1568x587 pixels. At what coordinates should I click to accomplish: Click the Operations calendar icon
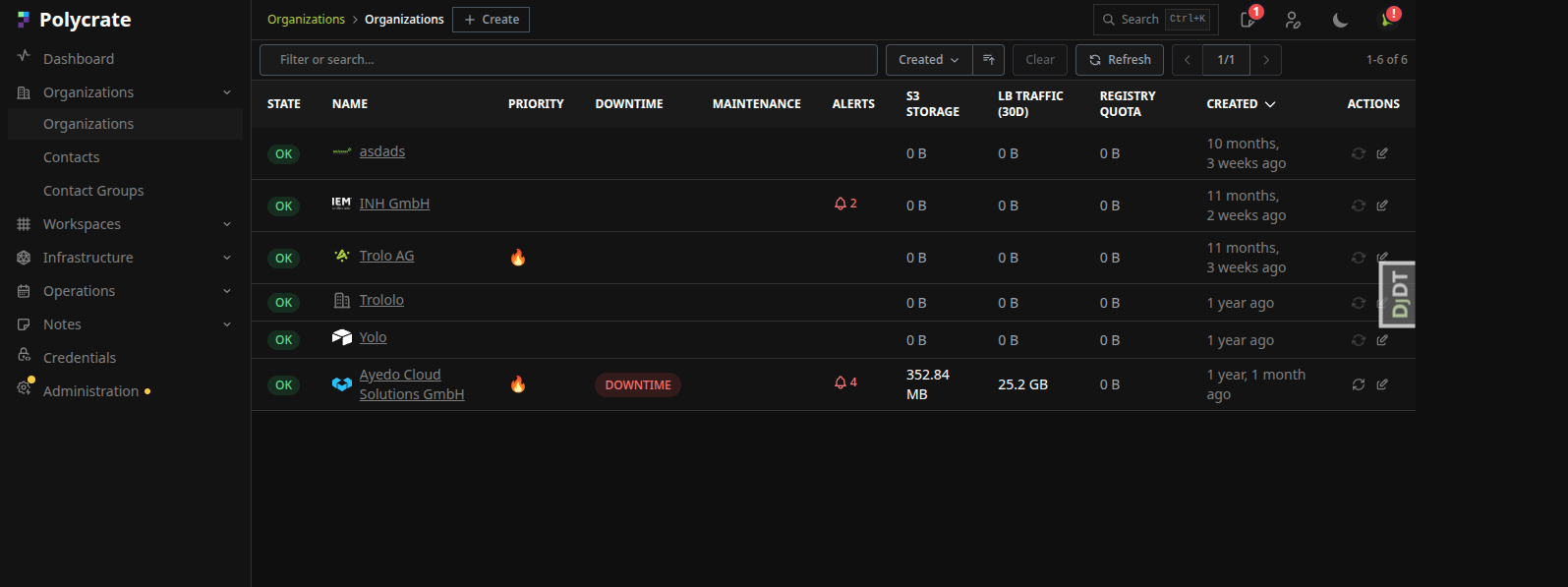[x=24, y=291]
